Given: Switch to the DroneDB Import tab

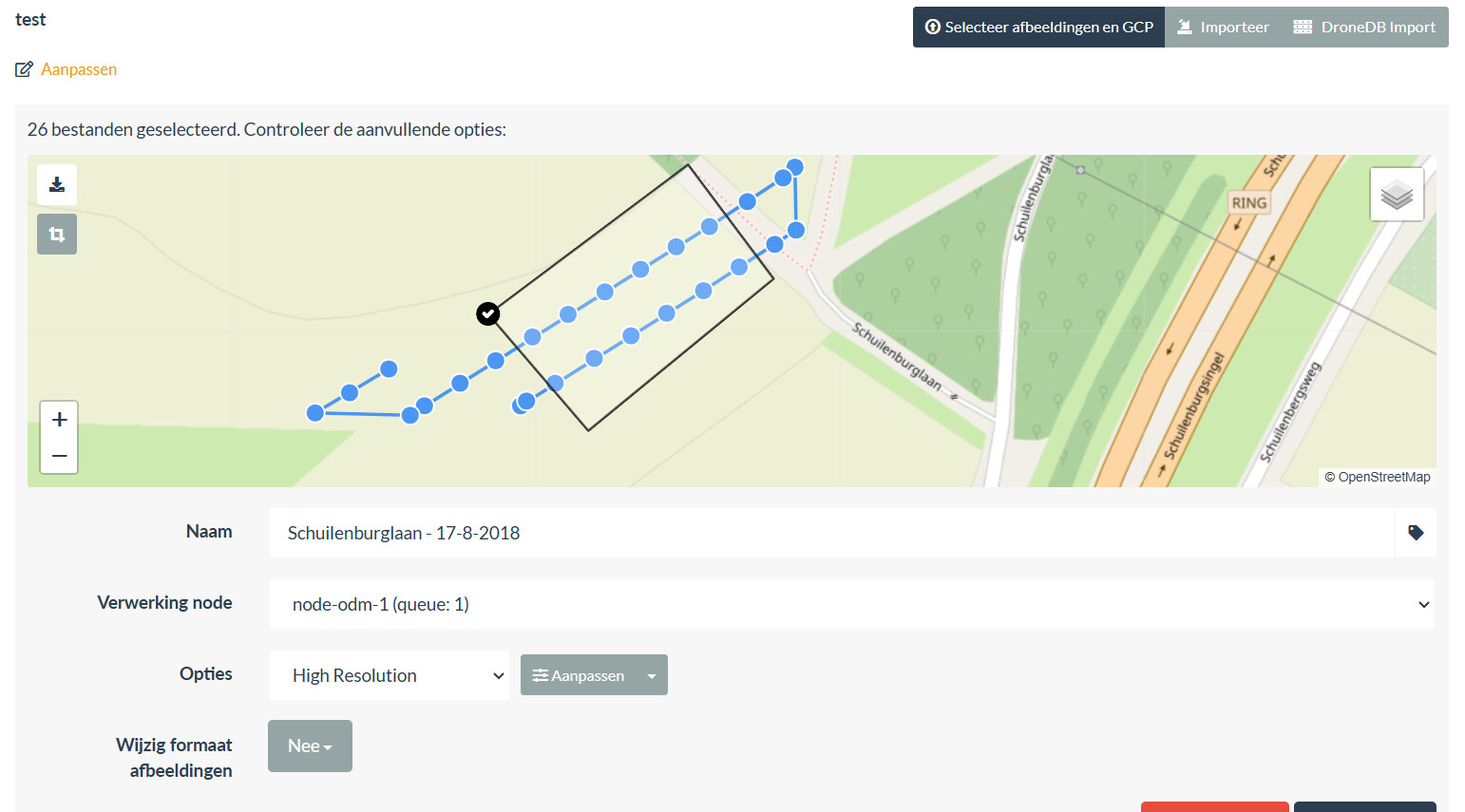Looking at the screenshot, I should (1363, 27).
